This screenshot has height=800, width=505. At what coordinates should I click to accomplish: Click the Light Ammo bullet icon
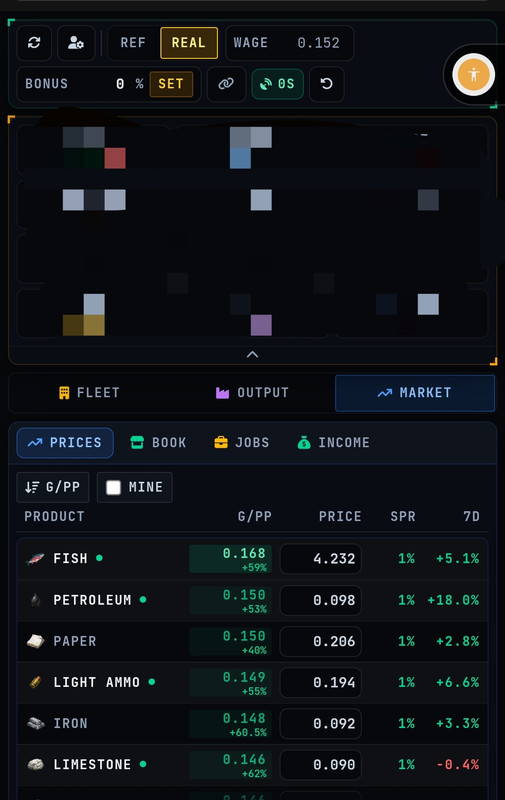(x=35, y=682)
